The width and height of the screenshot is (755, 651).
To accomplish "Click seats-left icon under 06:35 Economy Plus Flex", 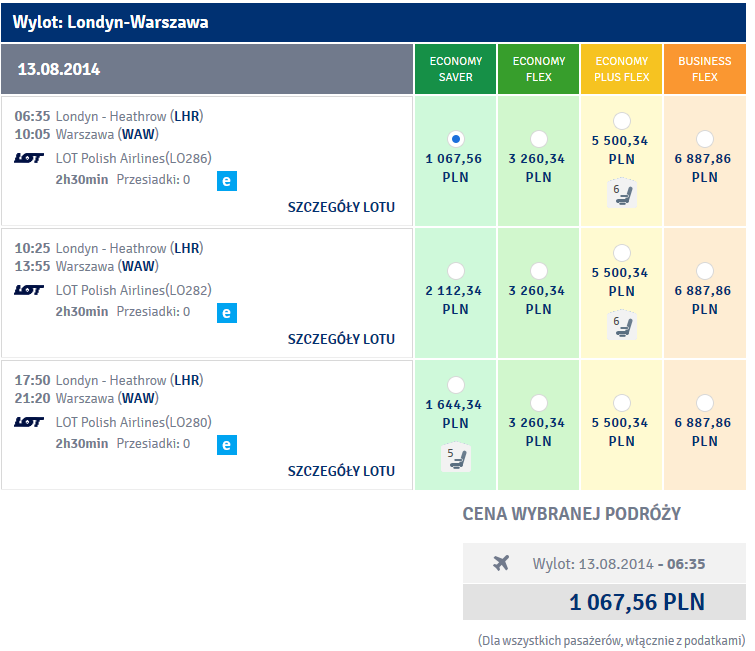I will (x=622, y=194).
